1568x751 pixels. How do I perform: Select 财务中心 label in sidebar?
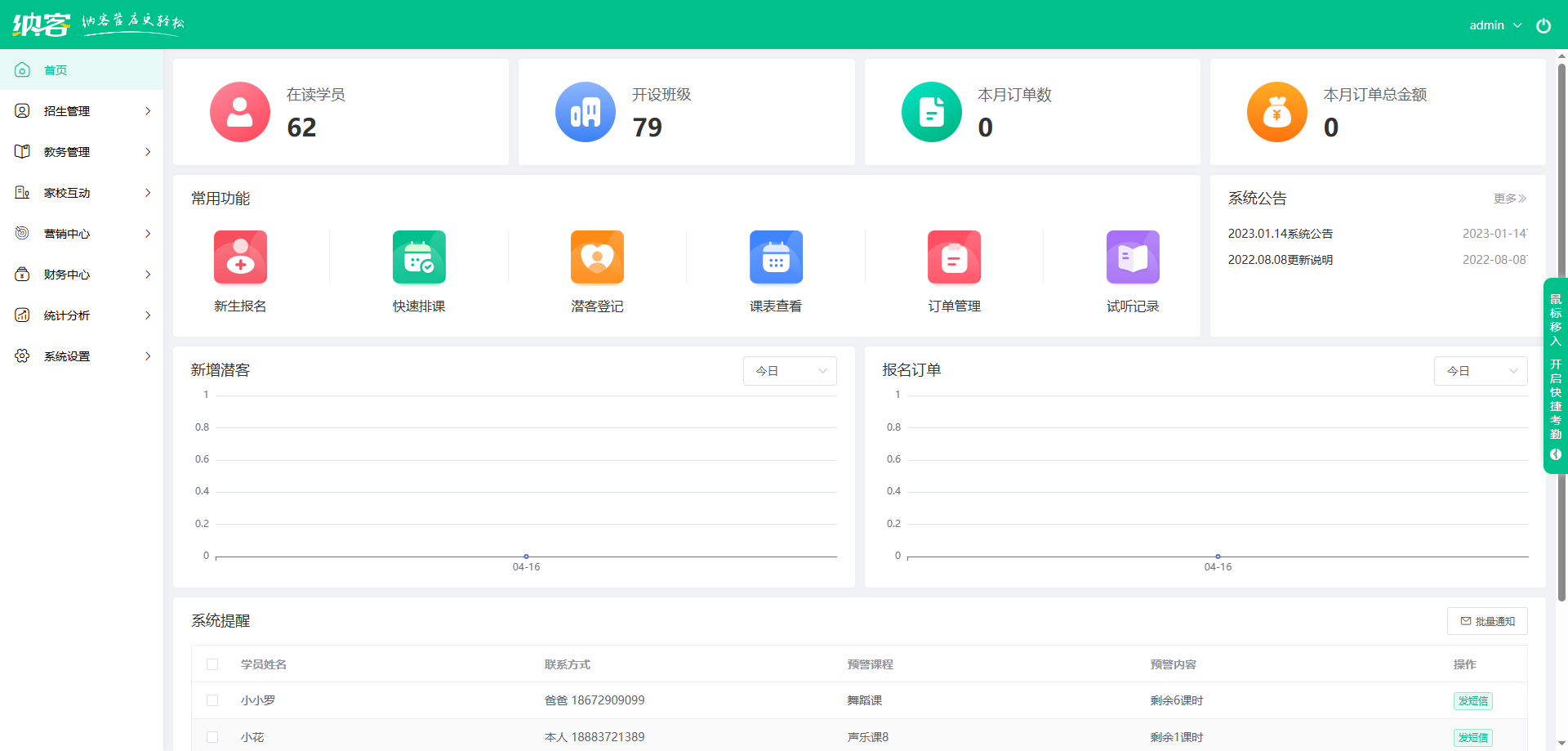tap(67, 275)
